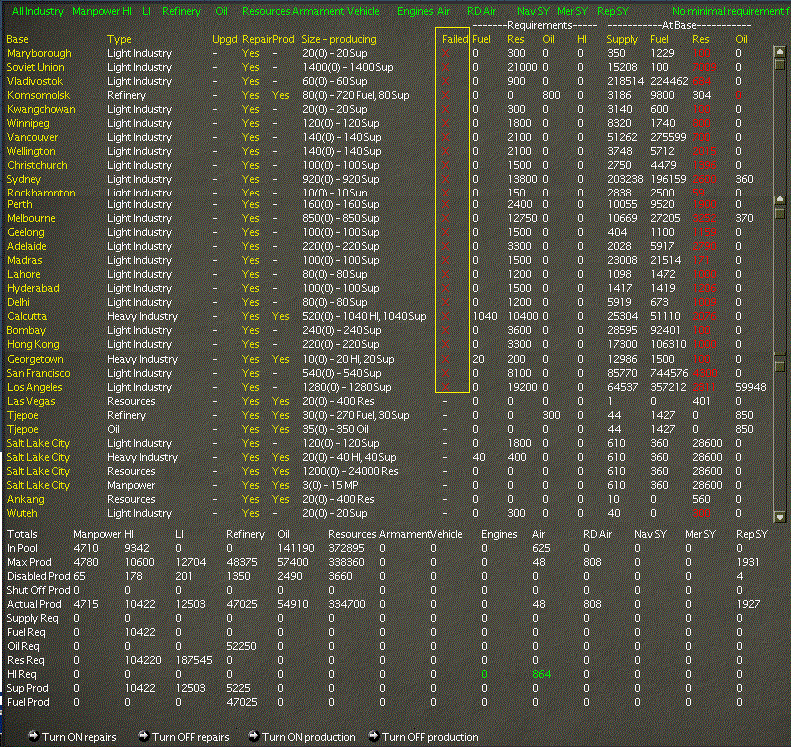
Task: Toggle repair Yes for Soviet Union
Action: [x=250, y=67]
